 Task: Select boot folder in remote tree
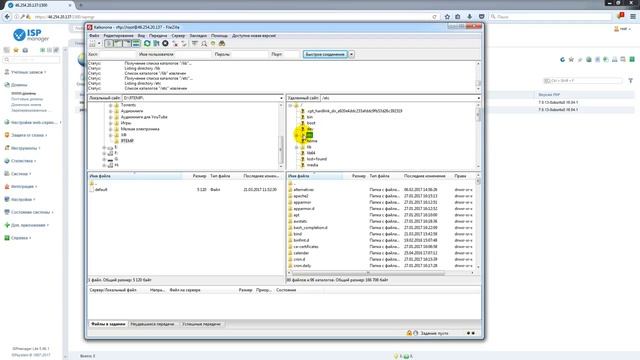point(311,123)
